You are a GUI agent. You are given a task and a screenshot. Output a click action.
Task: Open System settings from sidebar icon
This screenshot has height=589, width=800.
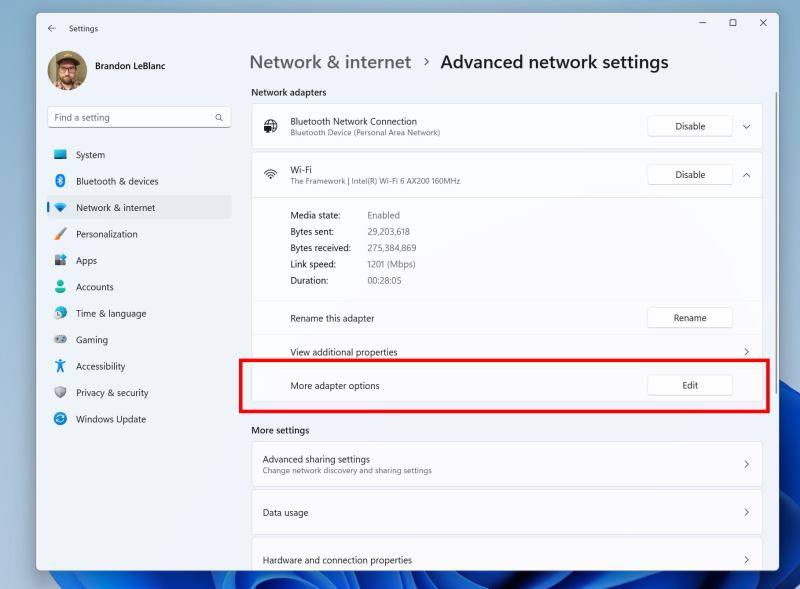(x=60, y=155)
